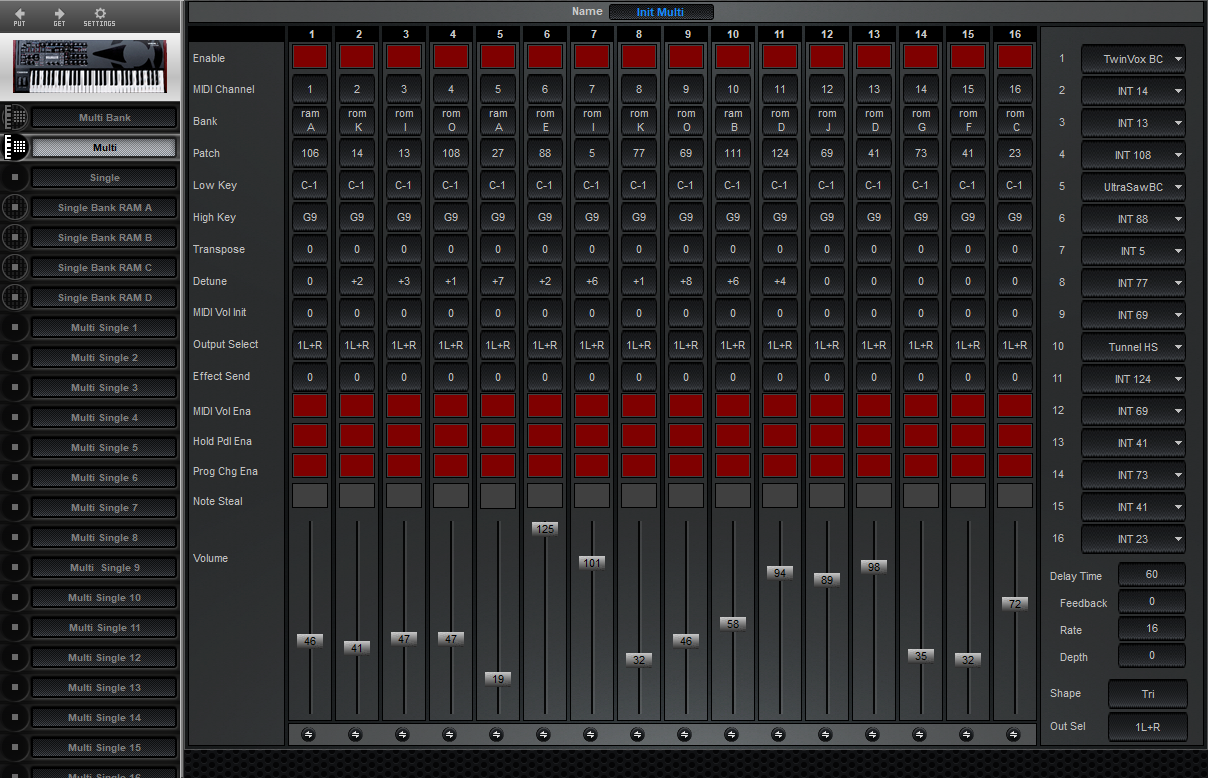This screenshot has height=778, width=1208.
Task: Click the Put arrow icon
Action: click(20, 14)
